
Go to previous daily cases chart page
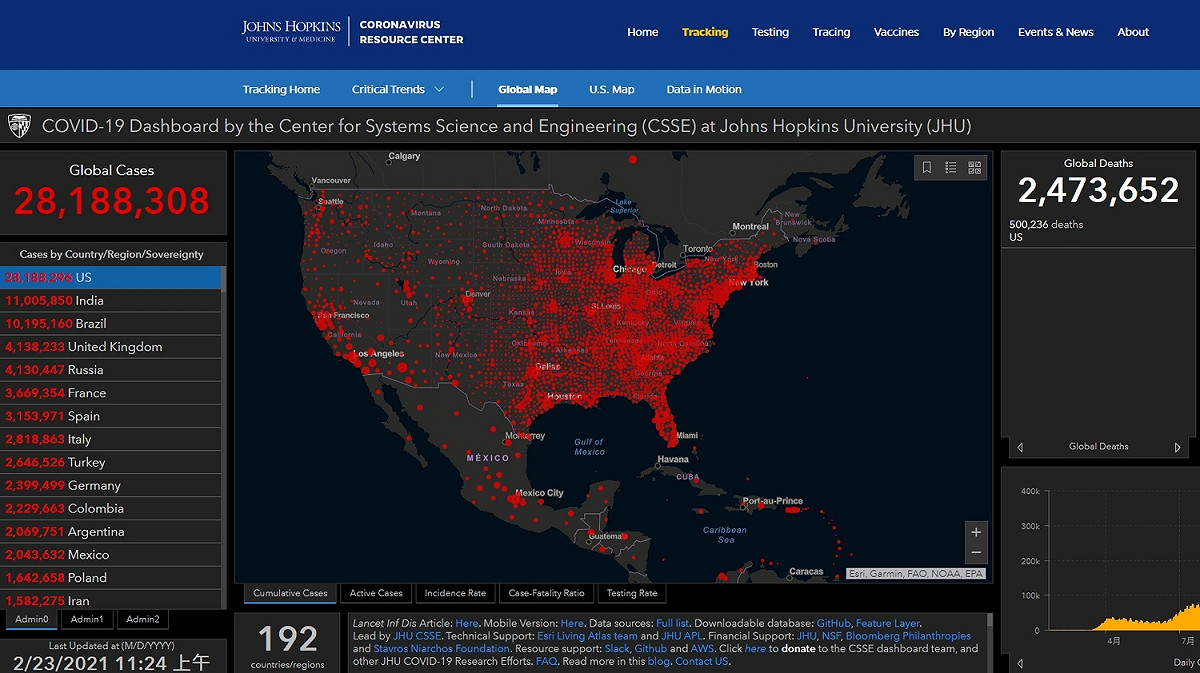(x=1019, y=663)
